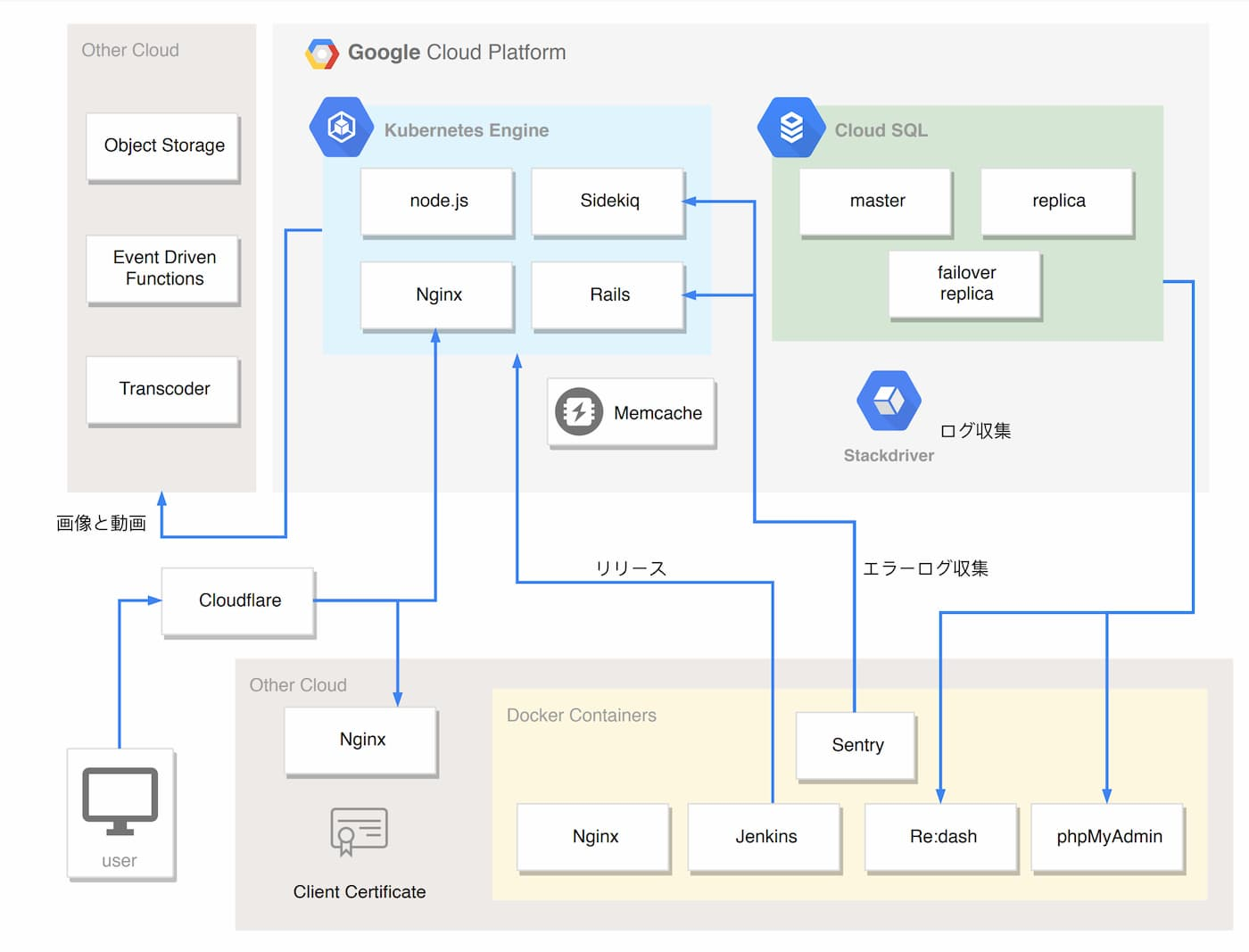
Task: Click the Docker Containers label
Action: (x=582, y=716)
